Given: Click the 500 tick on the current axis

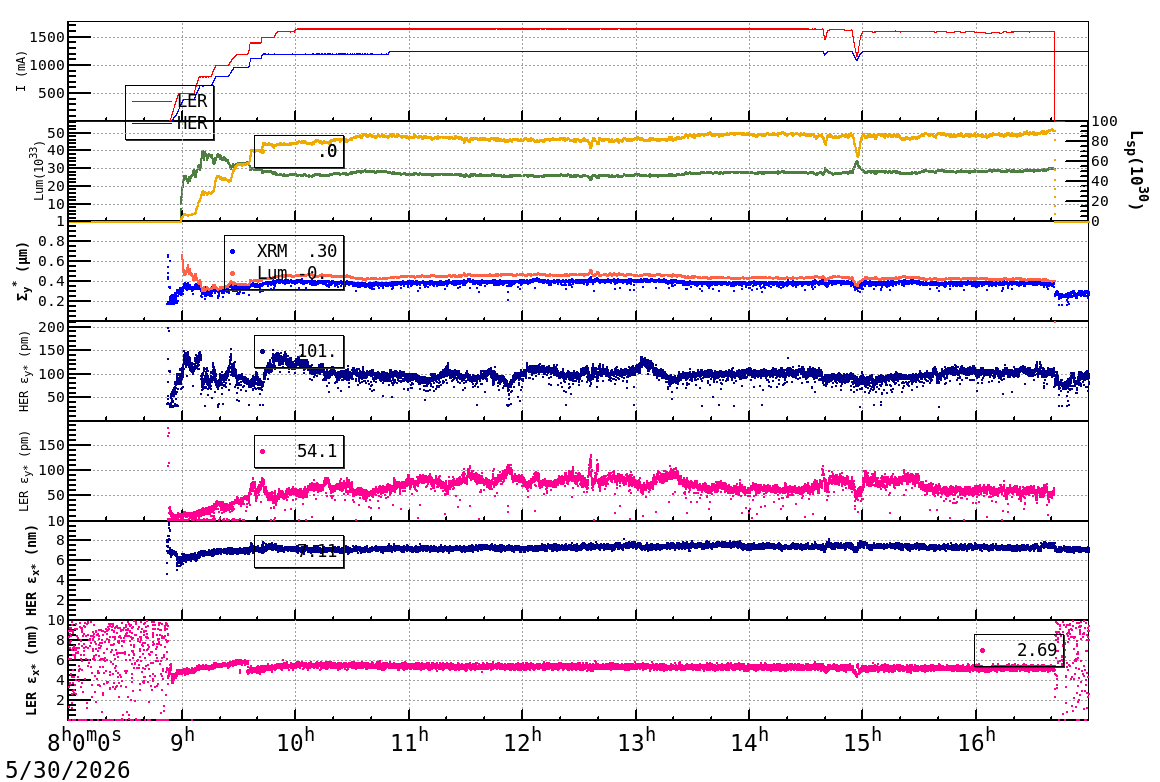Looking at the screenshot, I should pos(51,93).
